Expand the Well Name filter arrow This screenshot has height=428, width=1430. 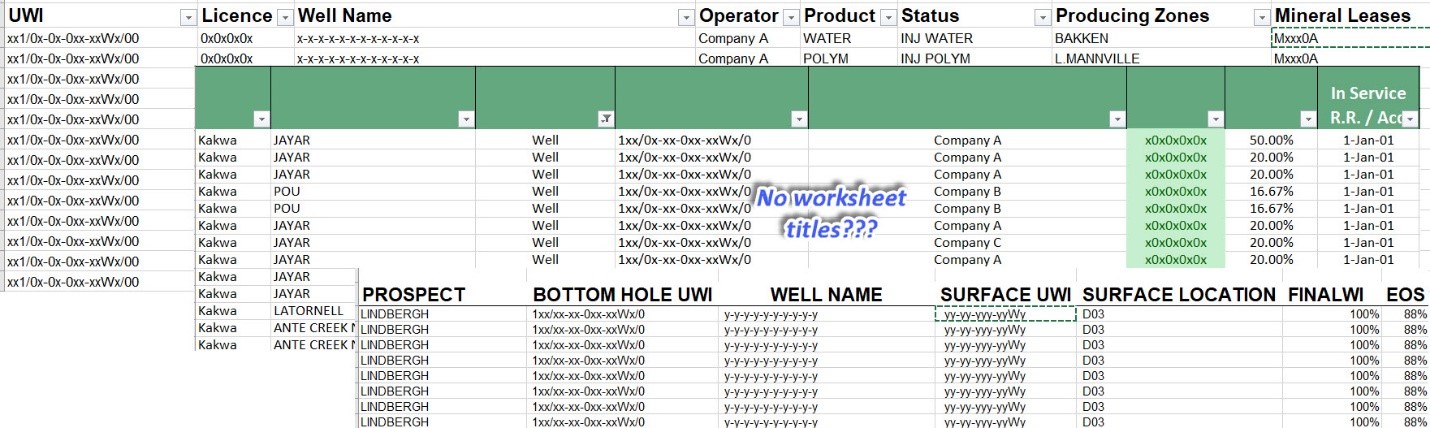click(x=686, y=17)
